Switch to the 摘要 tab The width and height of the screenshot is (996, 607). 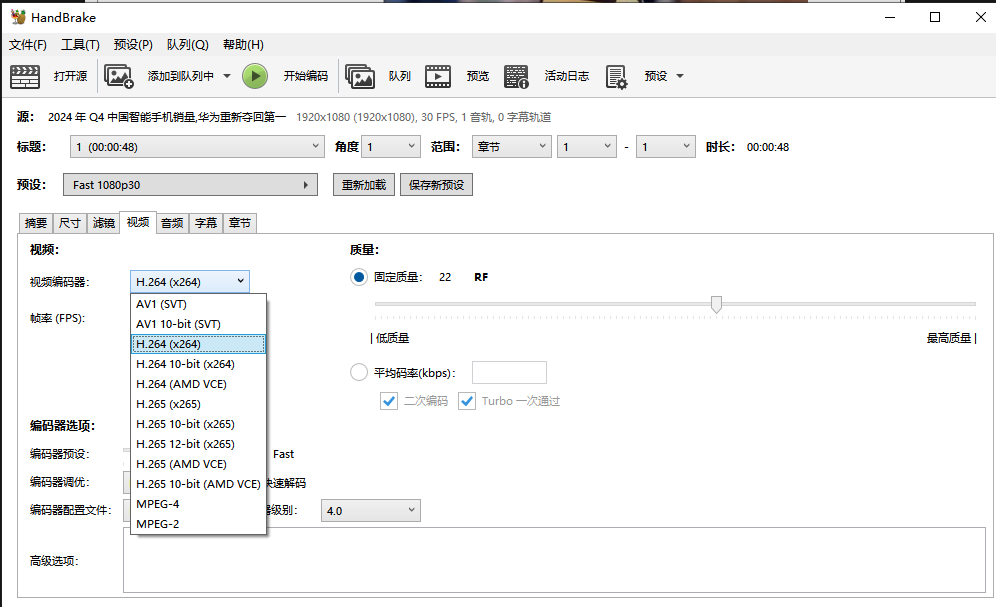tap(36, 223)
